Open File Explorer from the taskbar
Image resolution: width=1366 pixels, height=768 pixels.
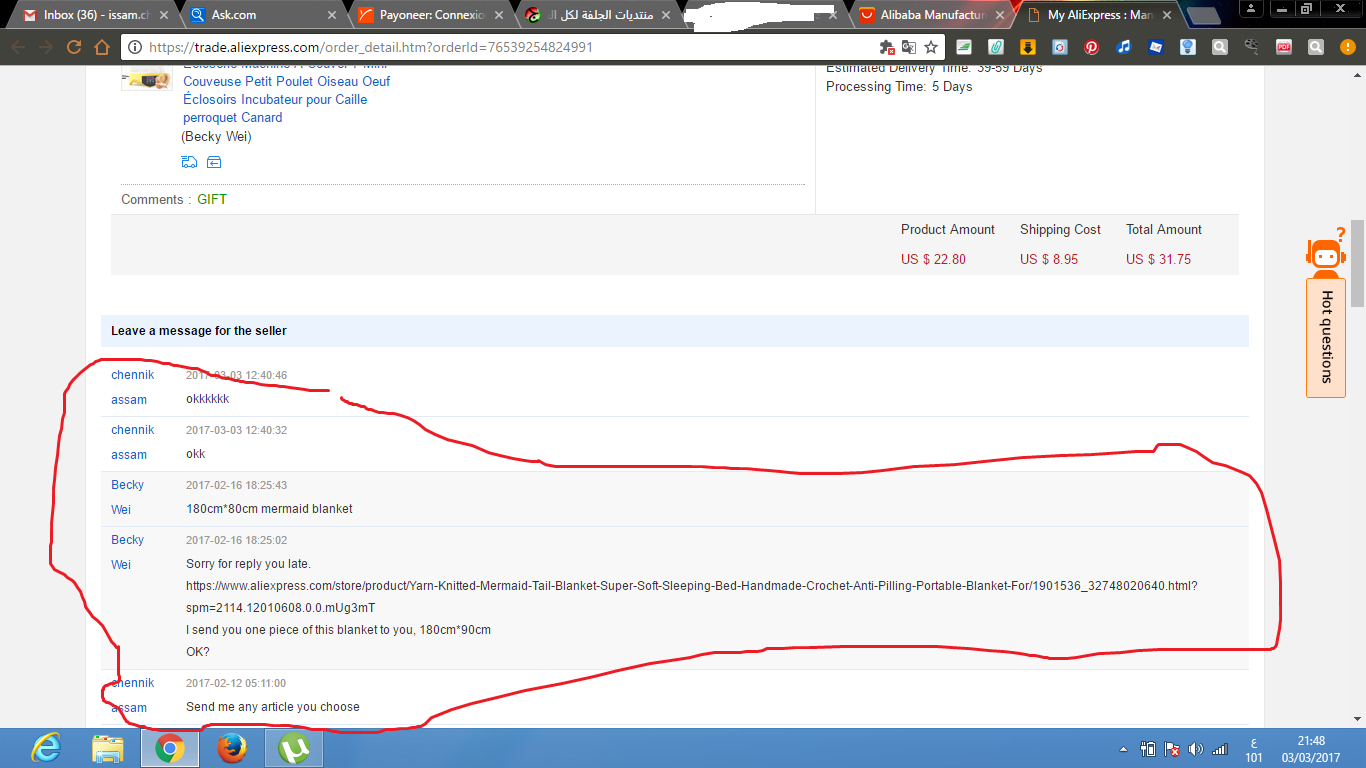(x=108, y=748)
